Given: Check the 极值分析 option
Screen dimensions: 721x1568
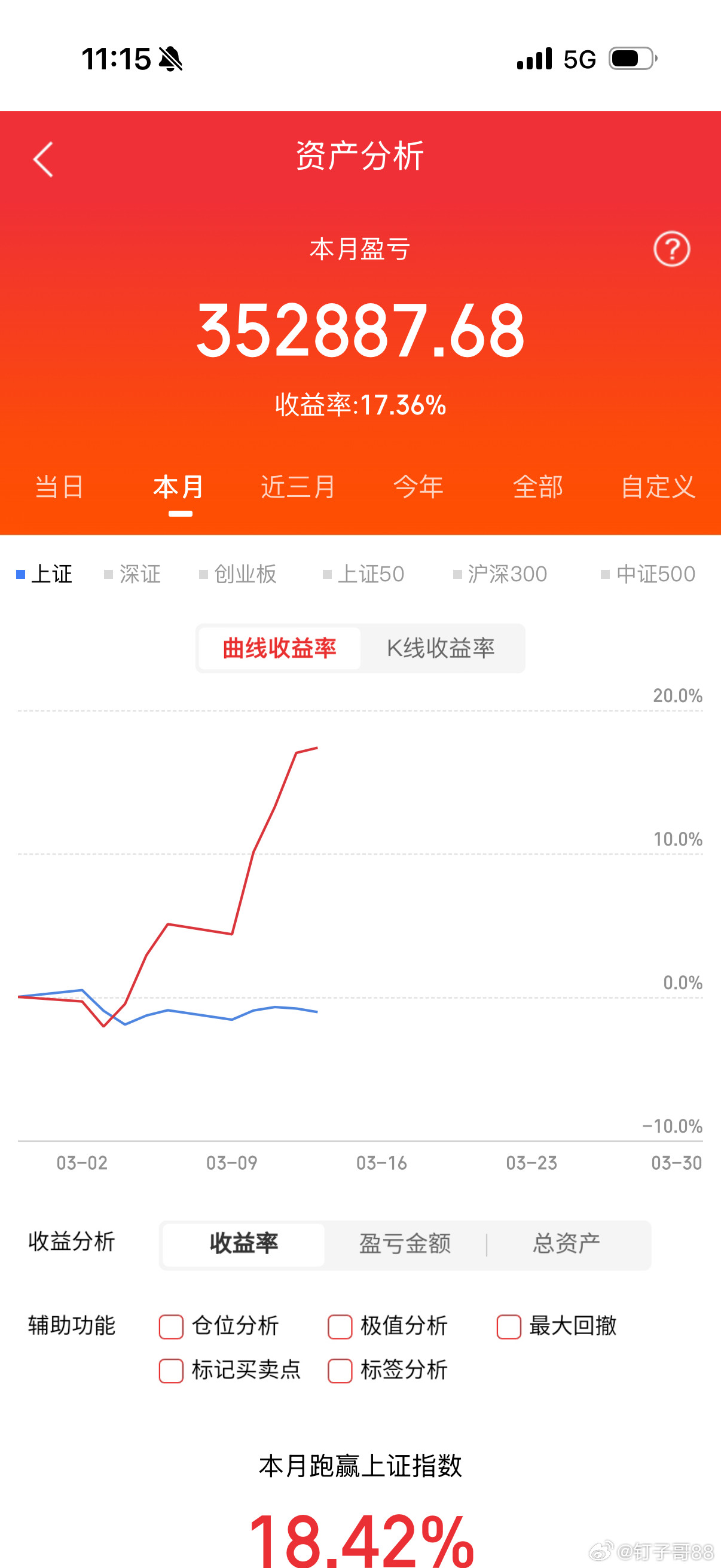Looking at the screenshot, I should click(340, 1327).
